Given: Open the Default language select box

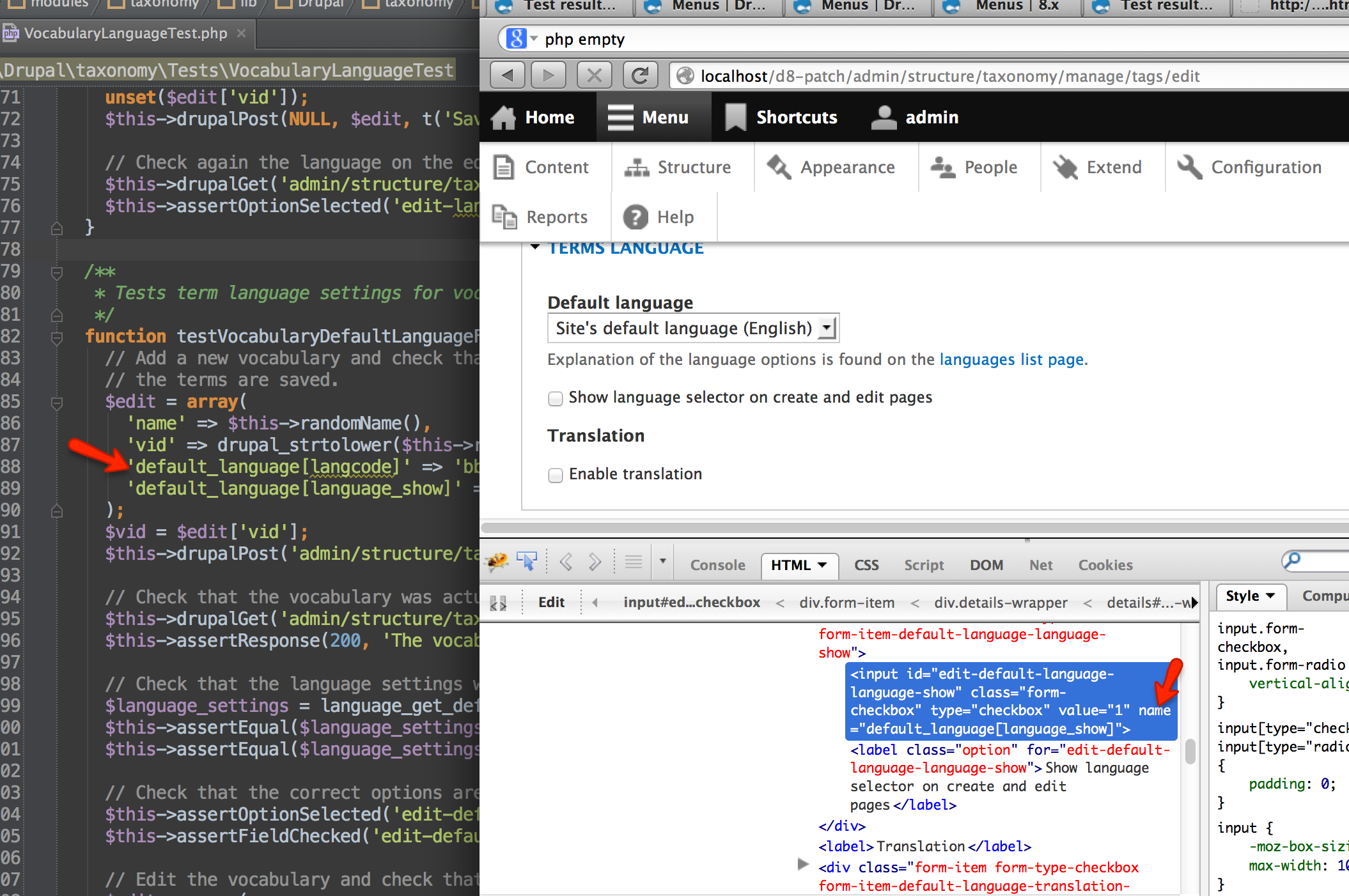Looking at the screenshot, I should 693,328.
